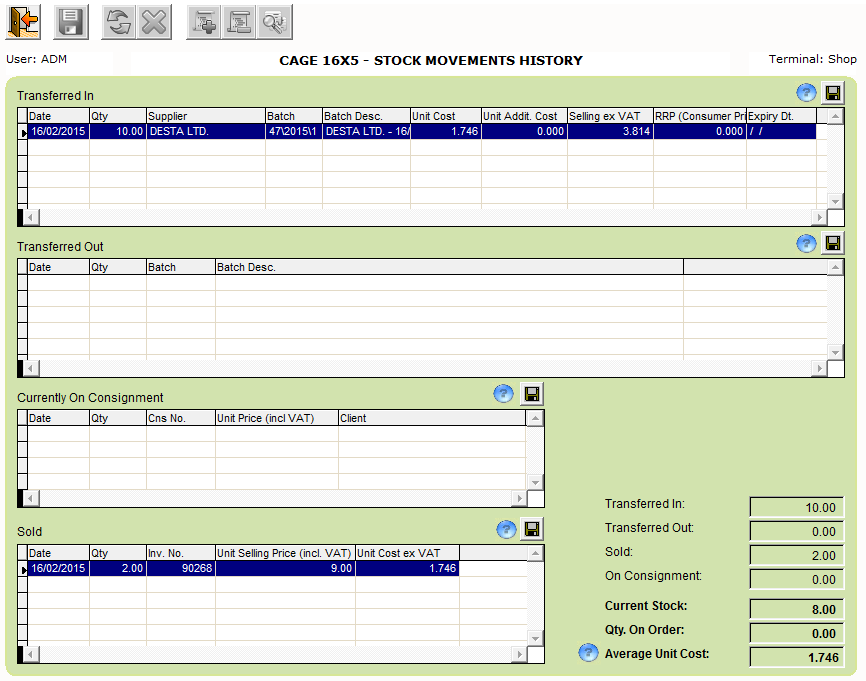Image resolution: width=866 pixels, height=681 pixels.
Task: Click the Inv. No. column header in Sold
Action: point(180,553)
